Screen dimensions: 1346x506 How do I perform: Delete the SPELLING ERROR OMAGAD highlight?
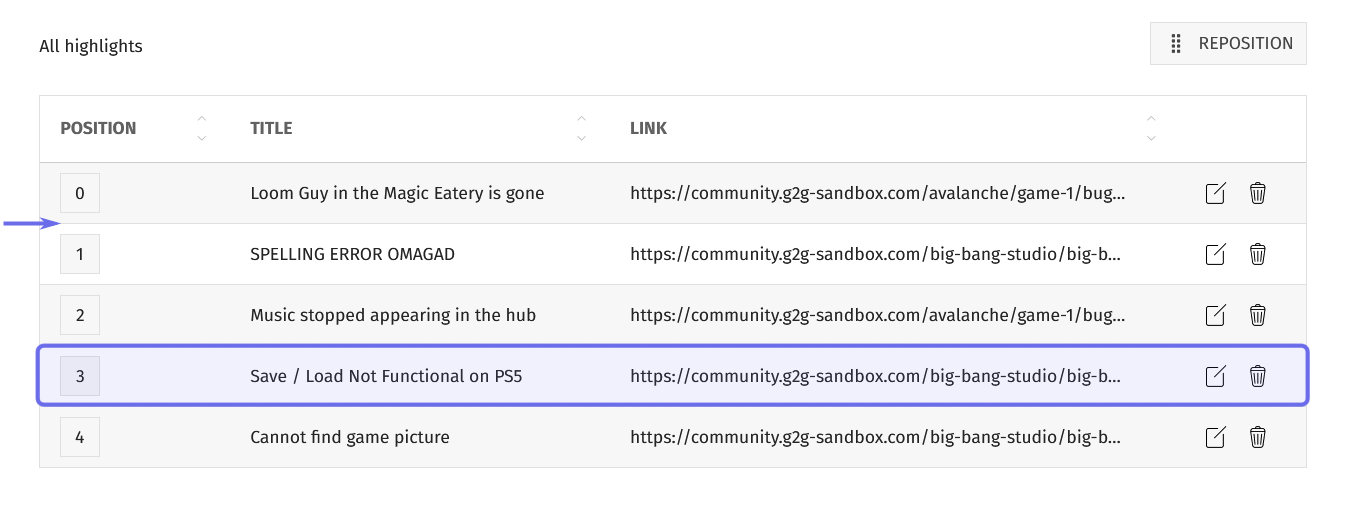pos(1258,254)
